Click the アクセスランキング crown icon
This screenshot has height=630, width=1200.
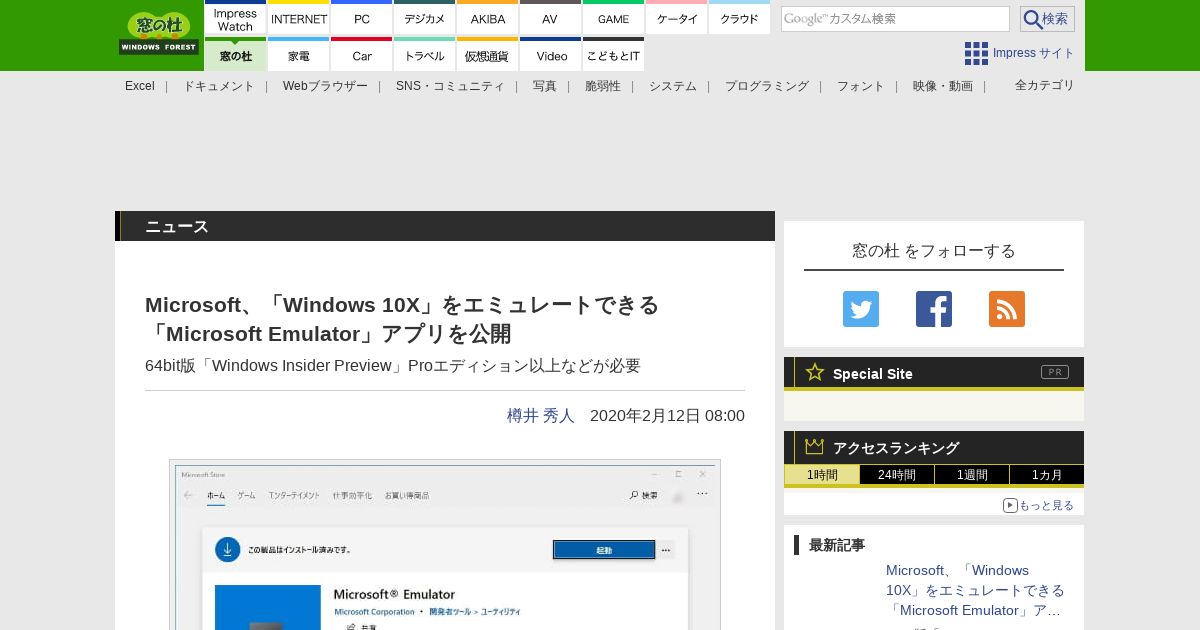pyautogui.click(x=815, y=446)
